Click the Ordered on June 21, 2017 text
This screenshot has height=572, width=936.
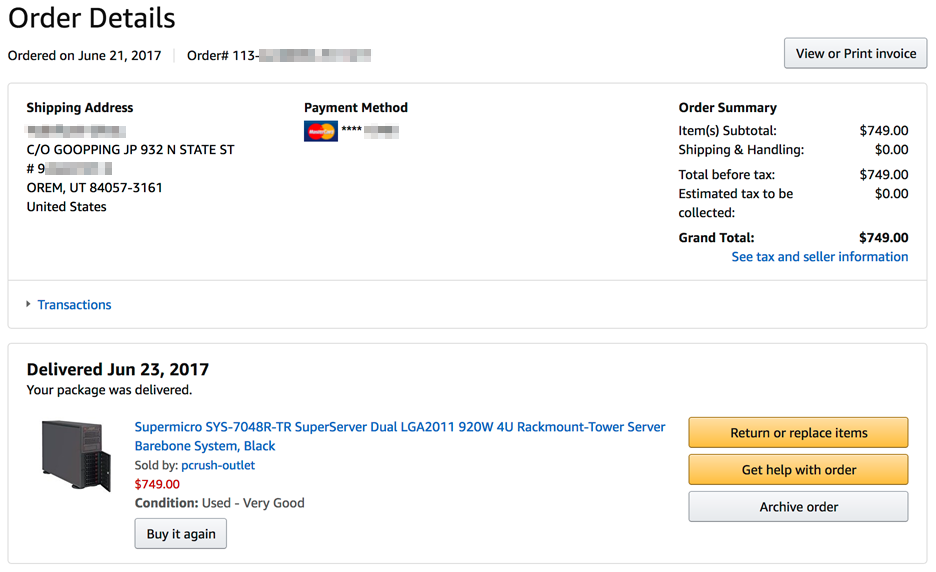[85, 56]
